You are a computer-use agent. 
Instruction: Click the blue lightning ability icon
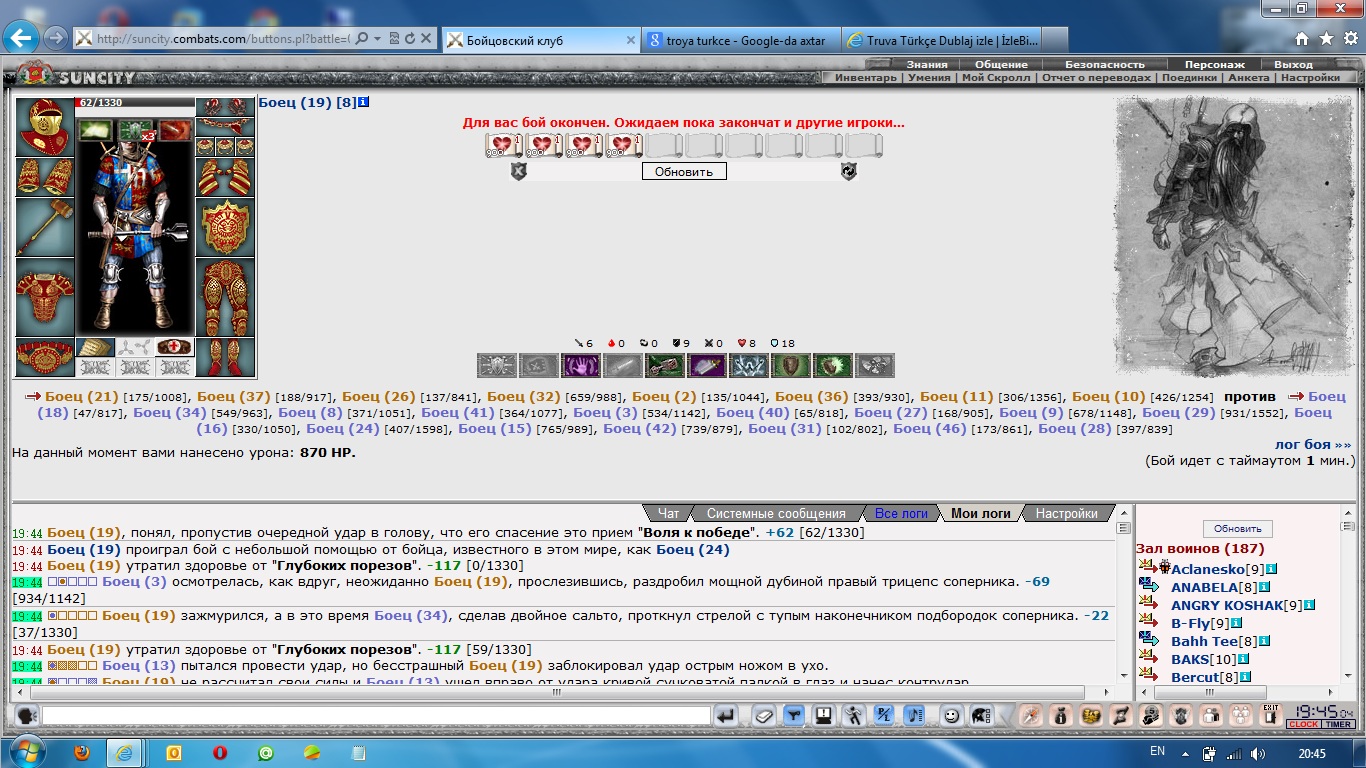749,366
